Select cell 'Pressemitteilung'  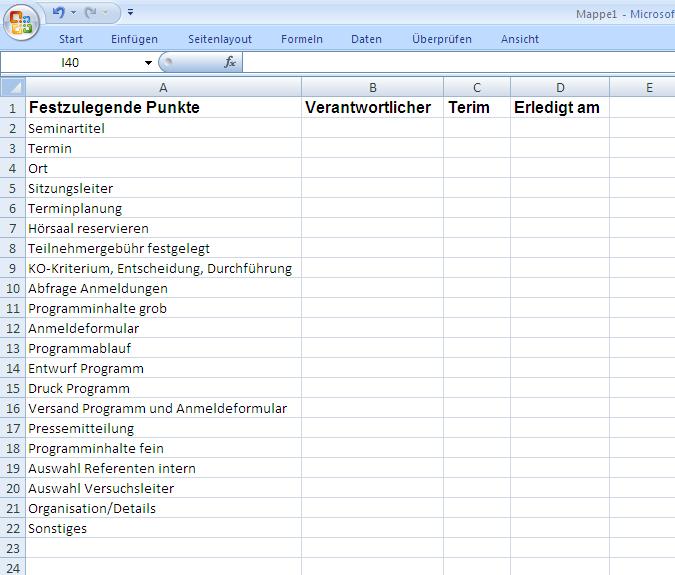163,428
